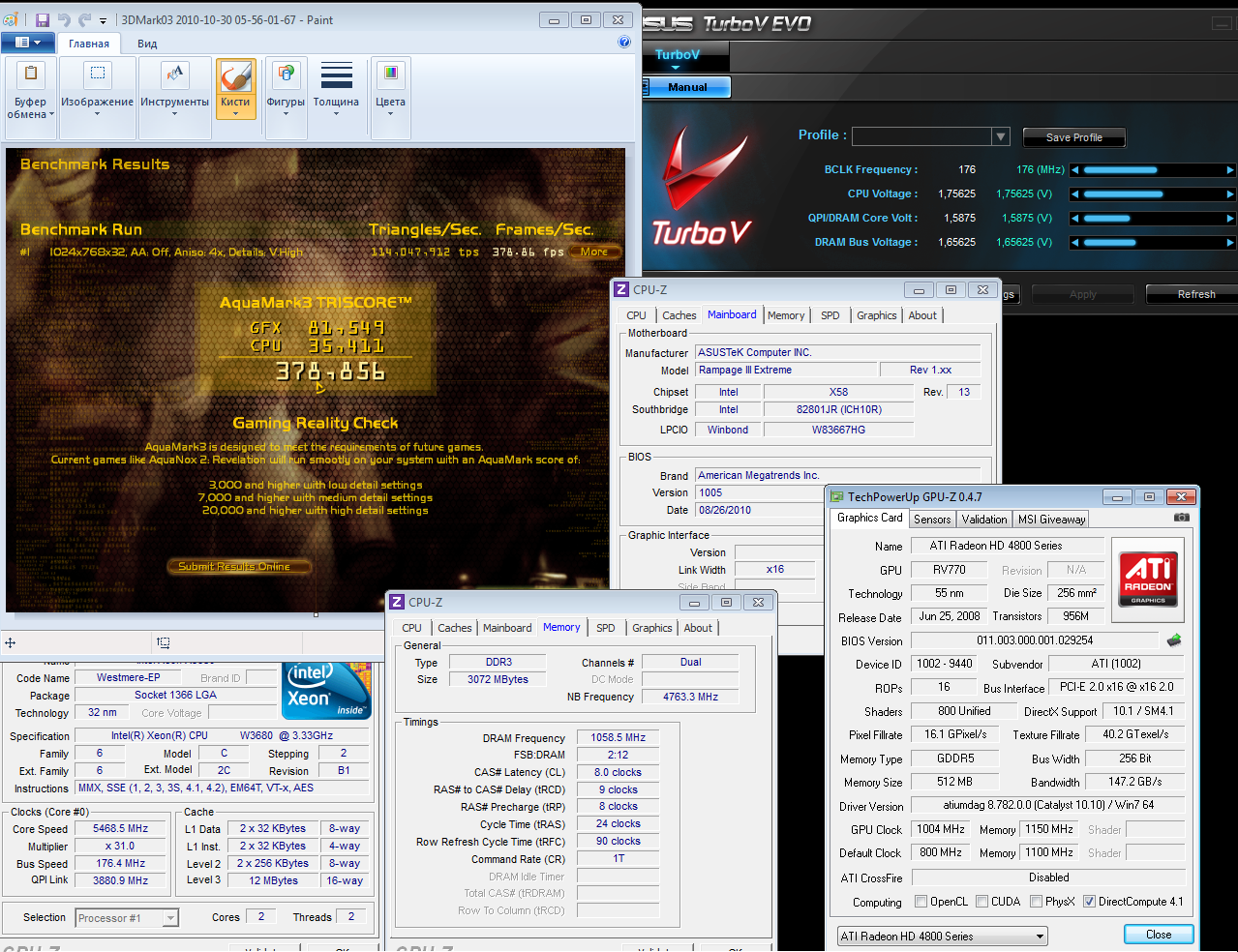Click the Intel Xeon inside logo
The width and height of the screenshot is (1238, 952).
tap(326, 691)
